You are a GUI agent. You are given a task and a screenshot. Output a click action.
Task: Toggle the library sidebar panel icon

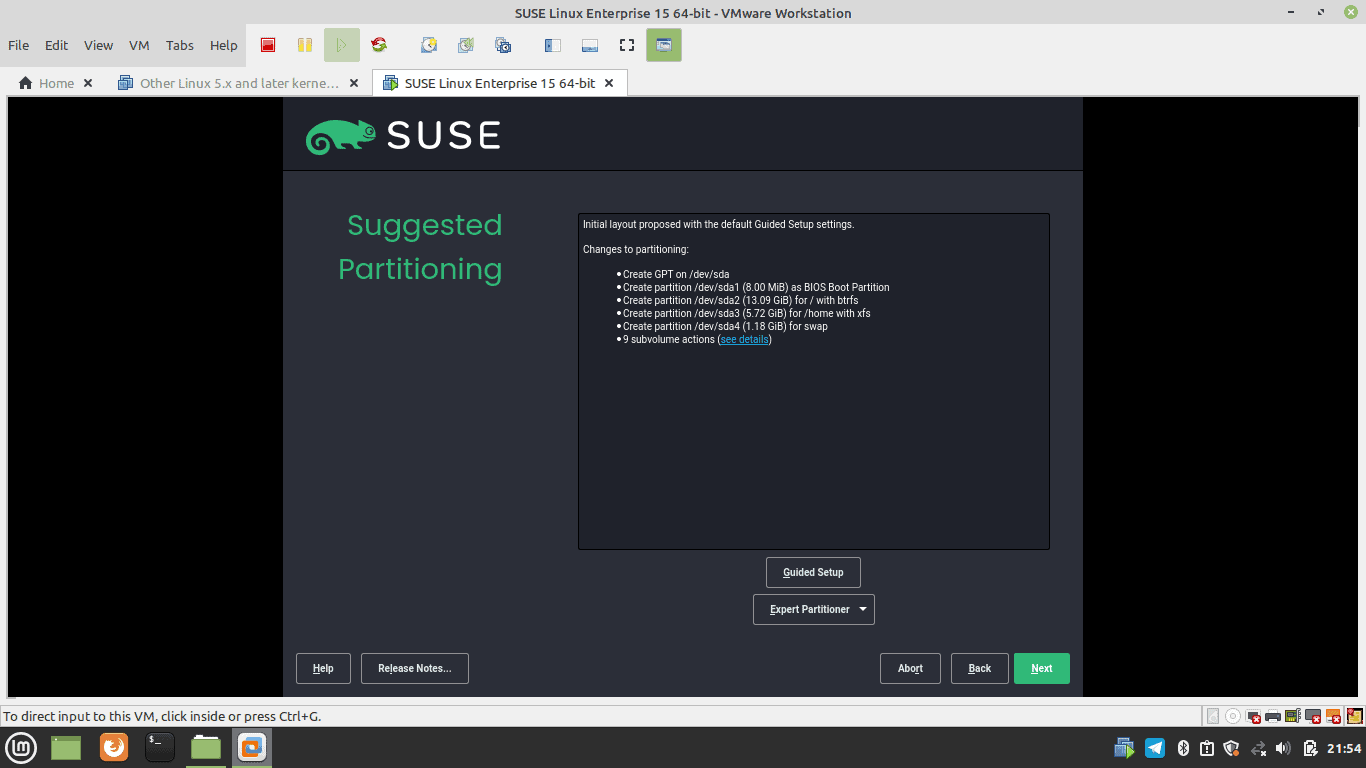(x=552, y=45)
